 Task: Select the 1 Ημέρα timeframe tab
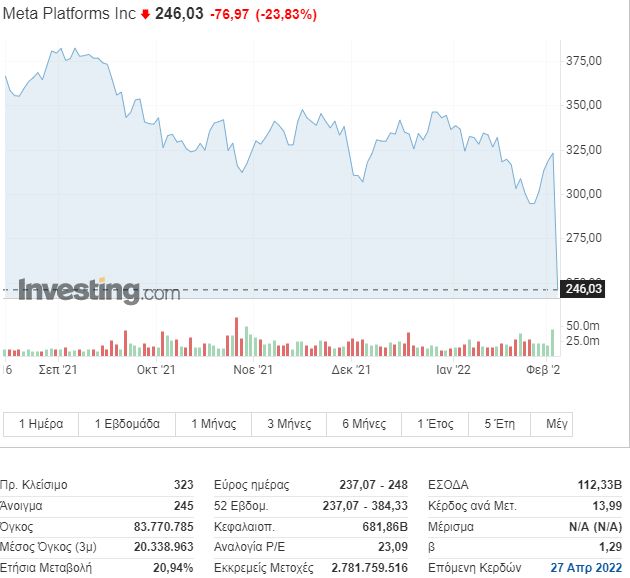(41, 424)
